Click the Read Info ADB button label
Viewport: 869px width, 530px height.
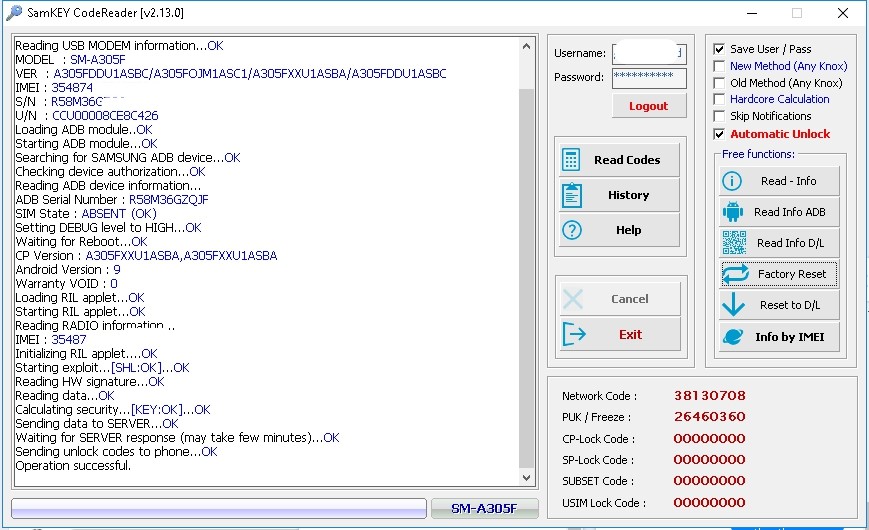pos(789,212)
